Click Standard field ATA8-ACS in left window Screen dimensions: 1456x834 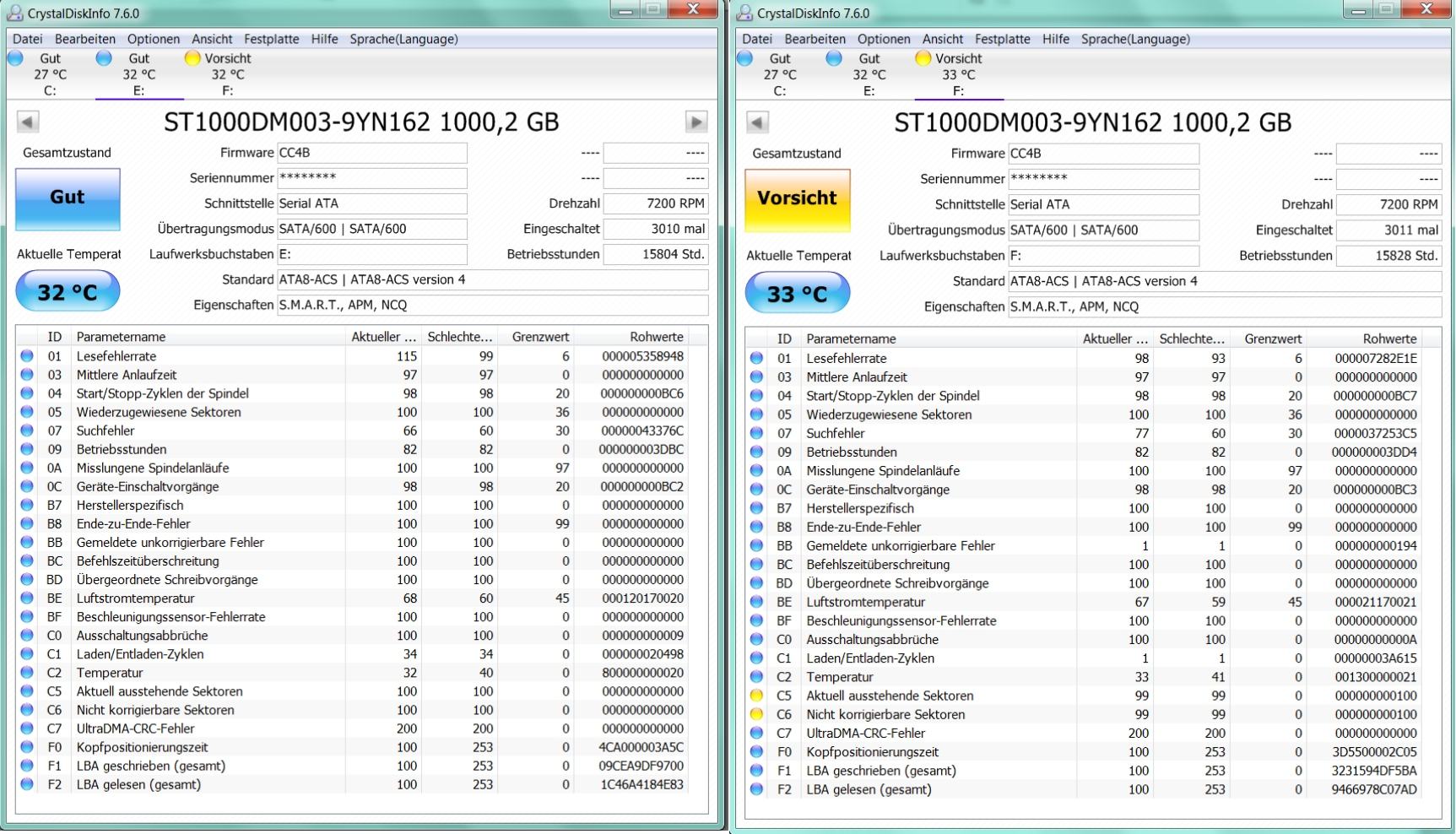coord(493,279)
